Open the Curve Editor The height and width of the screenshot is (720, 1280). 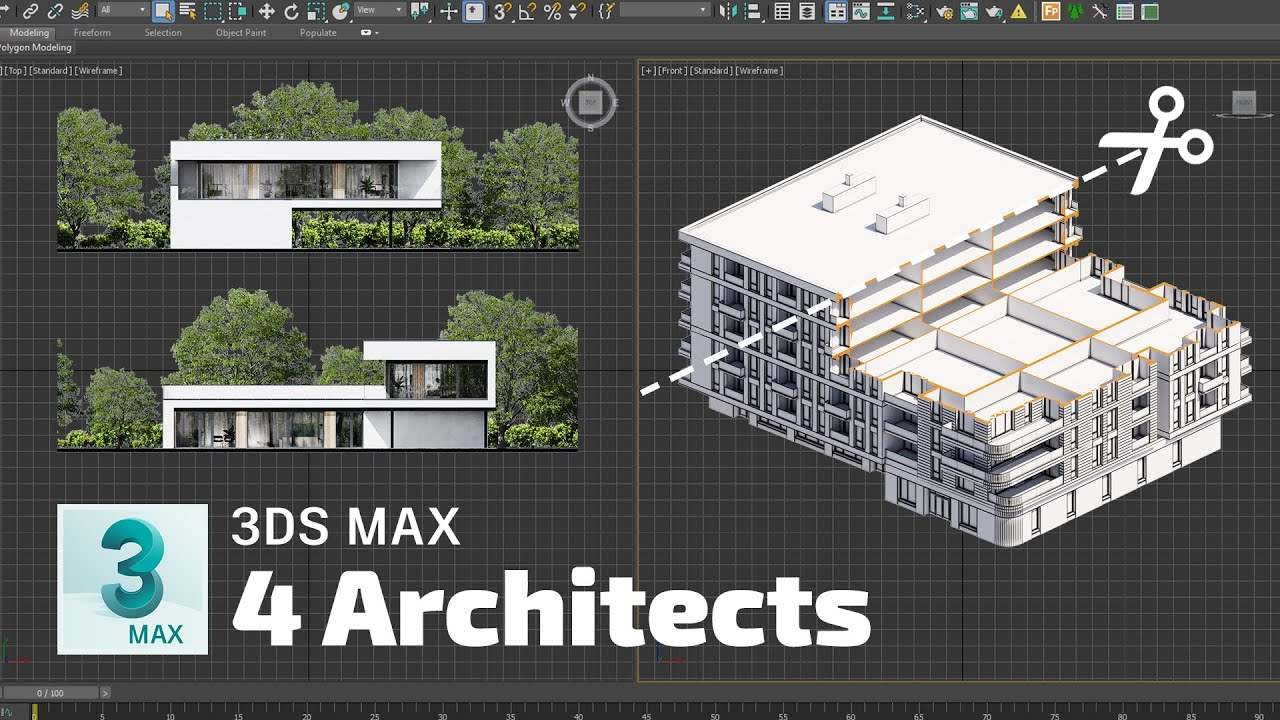[861, 11]
